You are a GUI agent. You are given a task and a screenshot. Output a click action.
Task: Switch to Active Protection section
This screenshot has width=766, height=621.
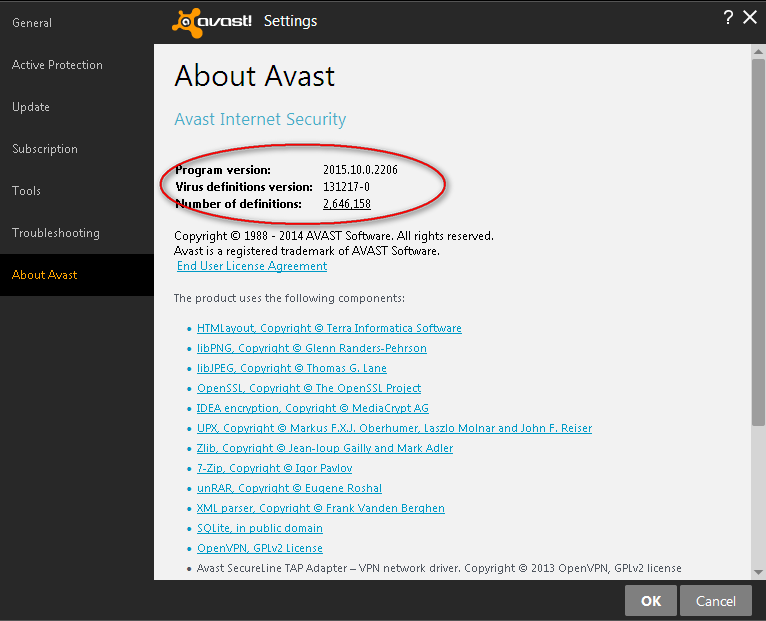pyautogui.click(x=57, y=65)
